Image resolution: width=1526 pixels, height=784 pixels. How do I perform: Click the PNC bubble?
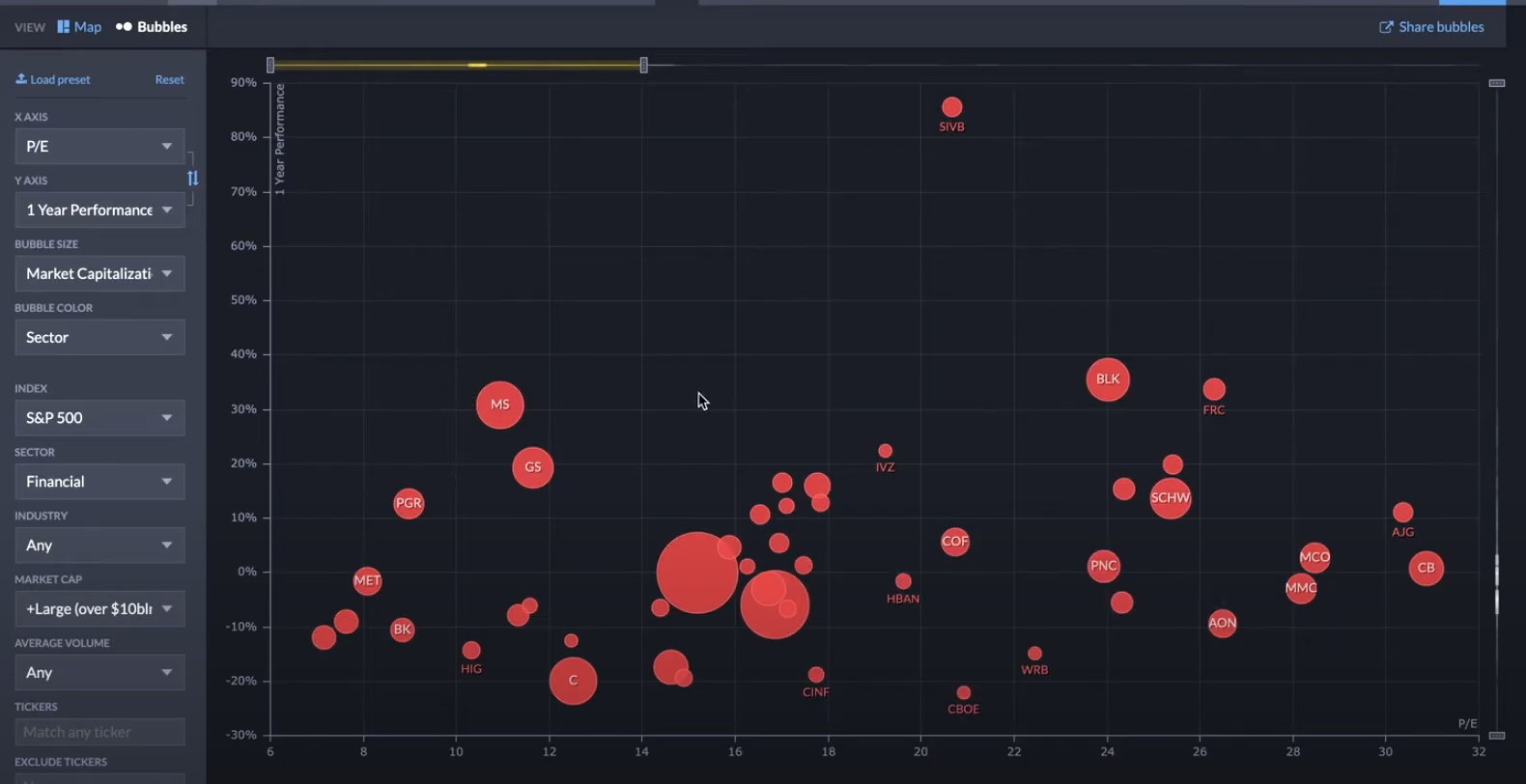pyautogui.click(x=1104, y=566)
